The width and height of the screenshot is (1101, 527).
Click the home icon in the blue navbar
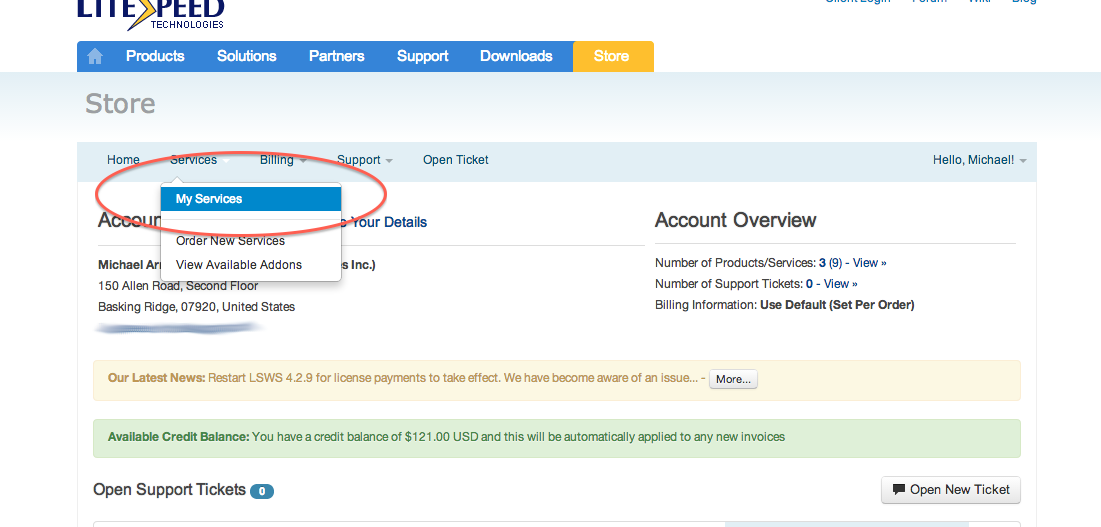(95, 56)
